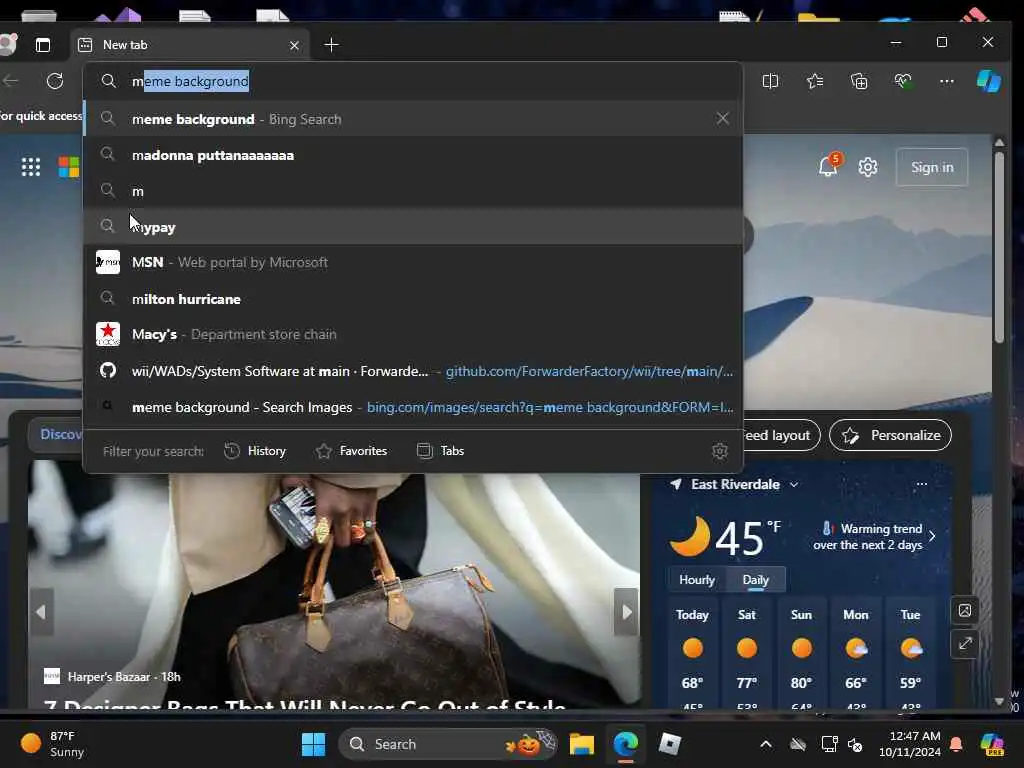This screenshot has height=768, width=1024.
Task: Switch weather to Hourly tab
Action: [x=697, y=580]
